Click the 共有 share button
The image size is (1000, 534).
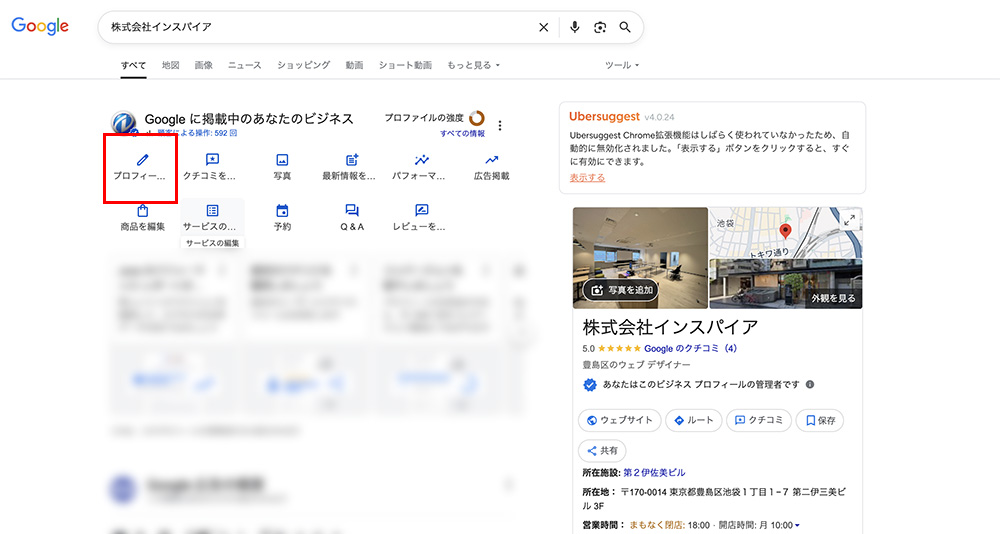click(x=602, y=450)
